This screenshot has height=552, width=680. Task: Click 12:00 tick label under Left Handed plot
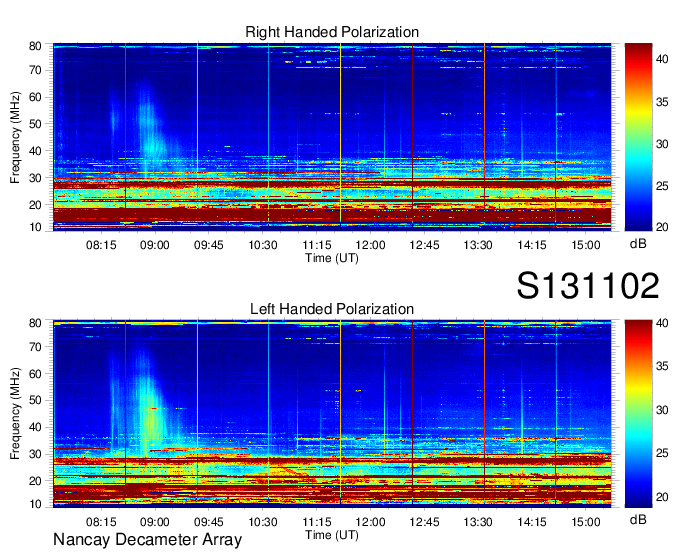(x=370, y=522)
